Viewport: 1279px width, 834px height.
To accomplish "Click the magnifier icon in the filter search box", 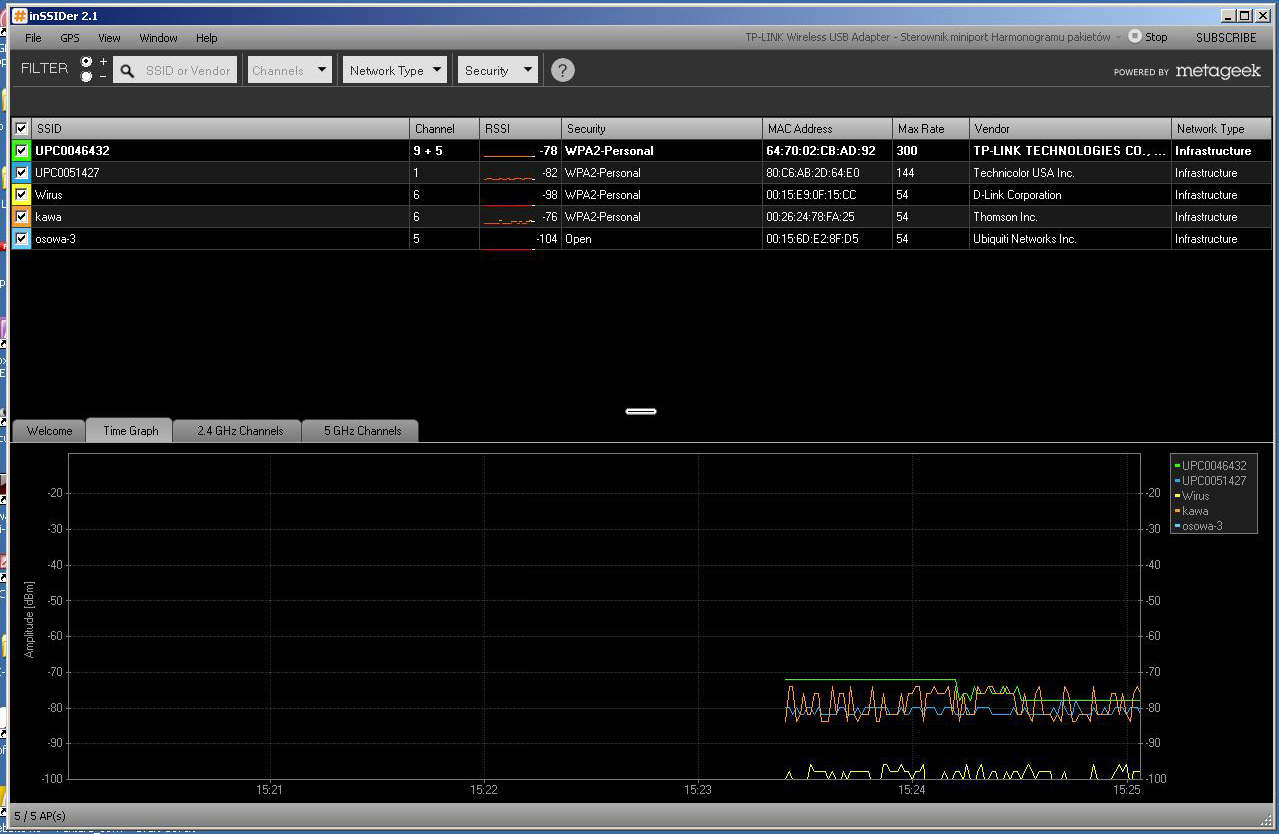I will tap(127, 71).
